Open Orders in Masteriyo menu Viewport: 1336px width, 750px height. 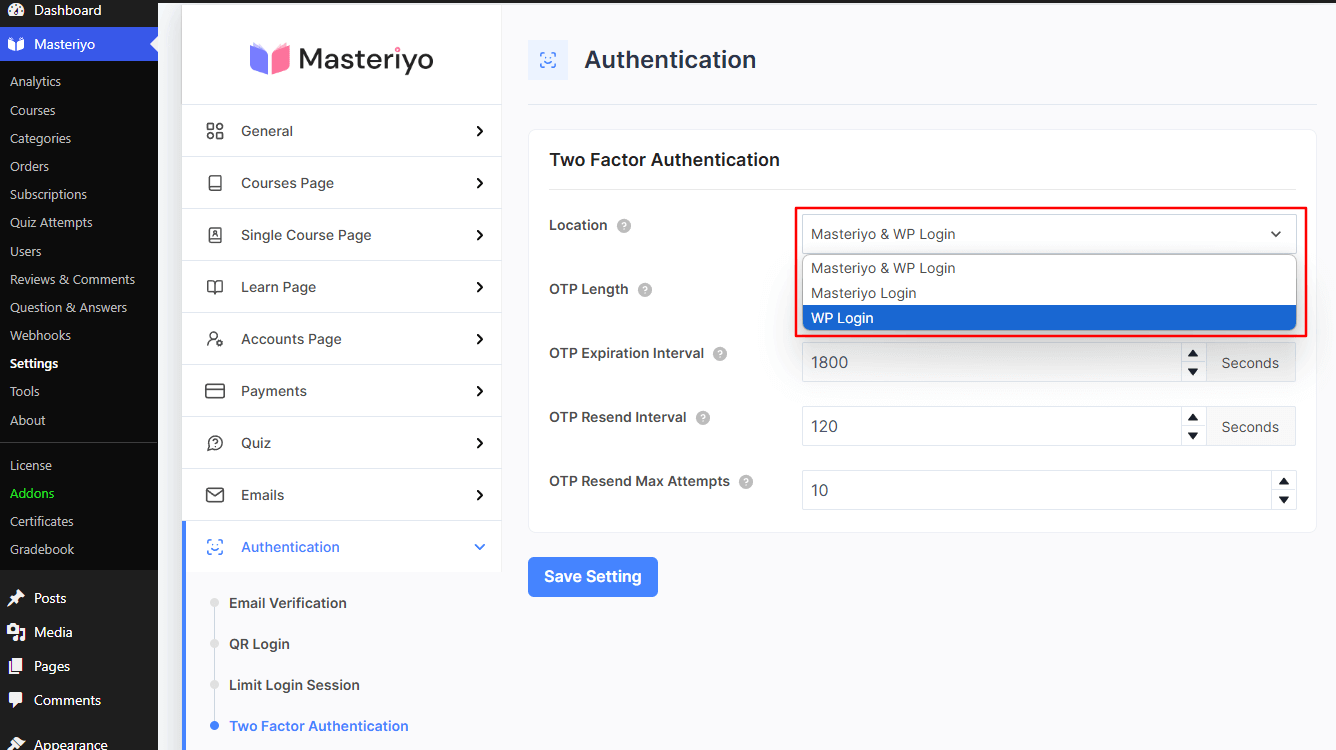pos(29,166)
